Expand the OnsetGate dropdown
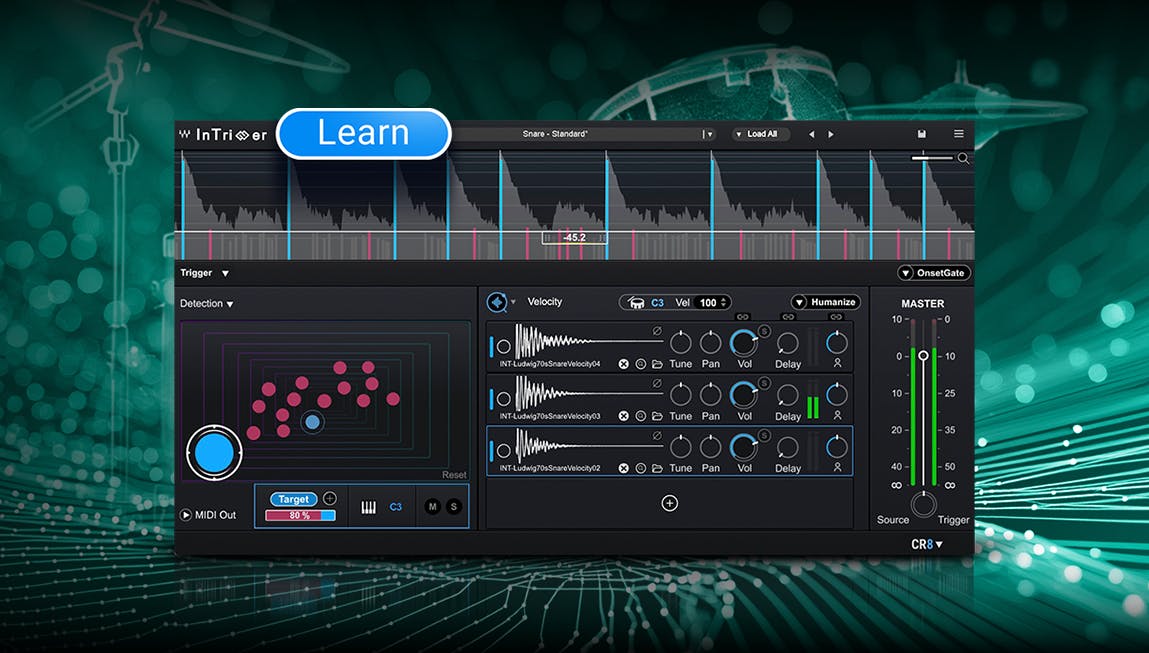Image resolution: width=1149 pixels, height=653 pixels. 934,273
